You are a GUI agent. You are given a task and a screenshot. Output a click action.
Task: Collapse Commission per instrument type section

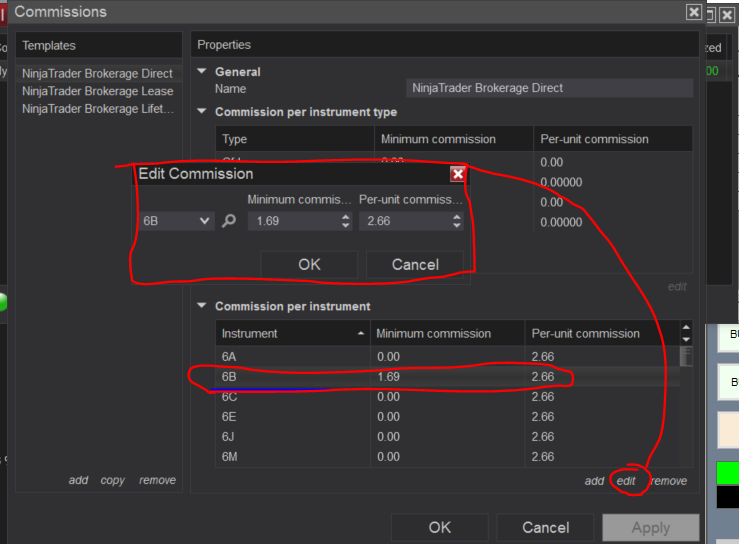202,111
